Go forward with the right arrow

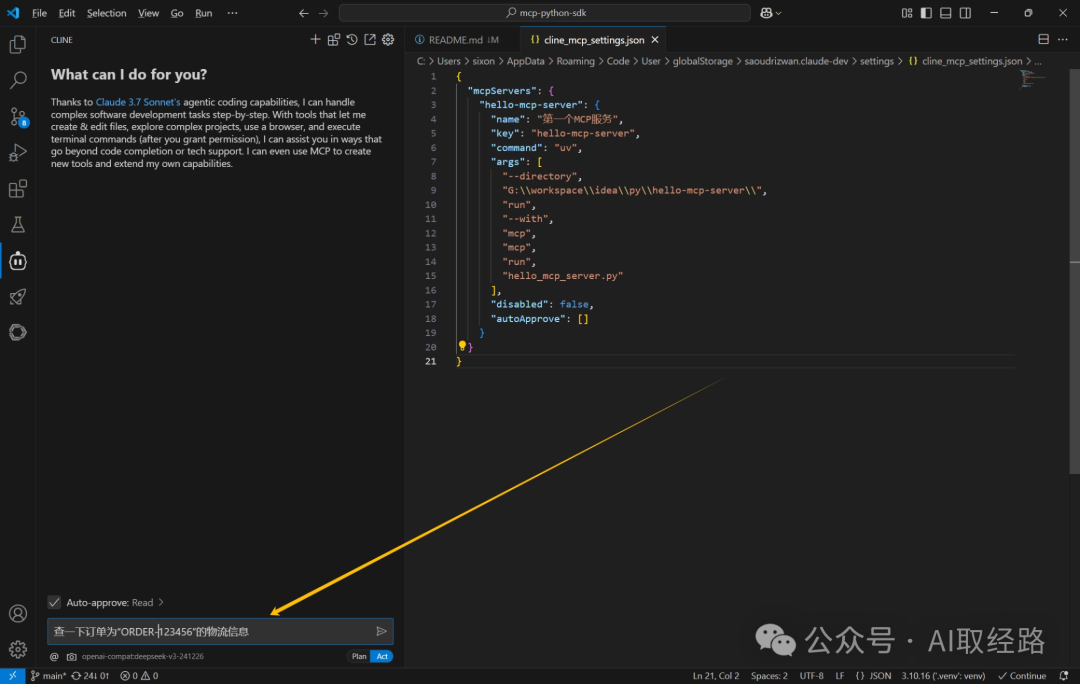pos(324,13)
